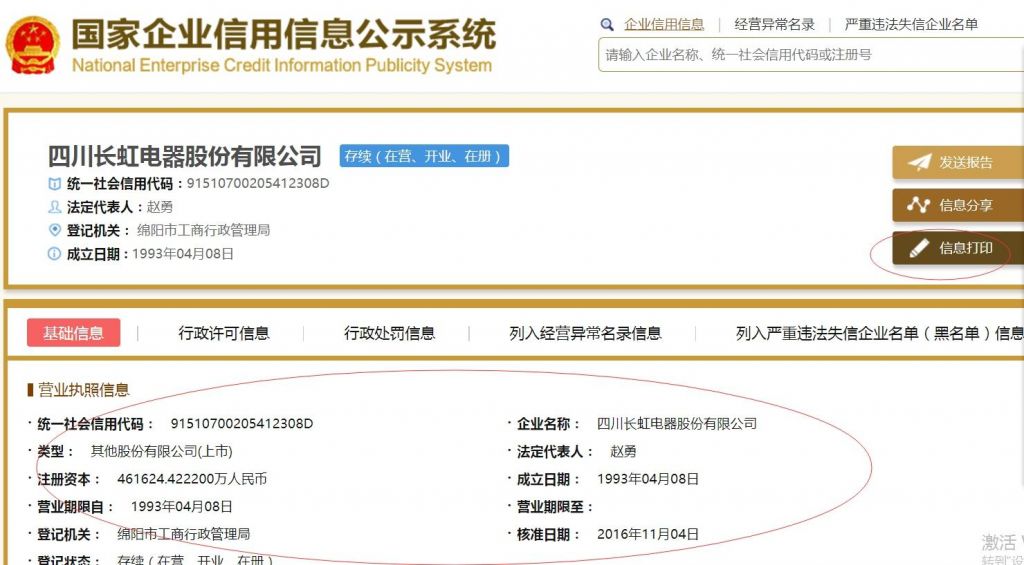Click the 企业名称 value 四川长虹电器股份有限公司
The width and height of the screenshot is (1024, 565).
click(x=677, y=424)
